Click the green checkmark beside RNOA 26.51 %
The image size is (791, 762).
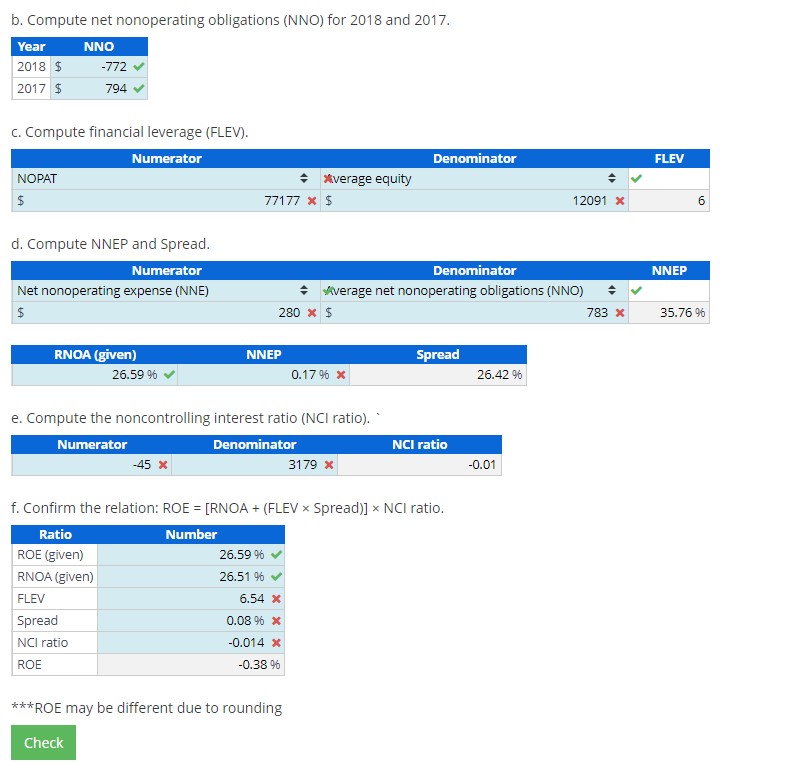pos(276,576)
